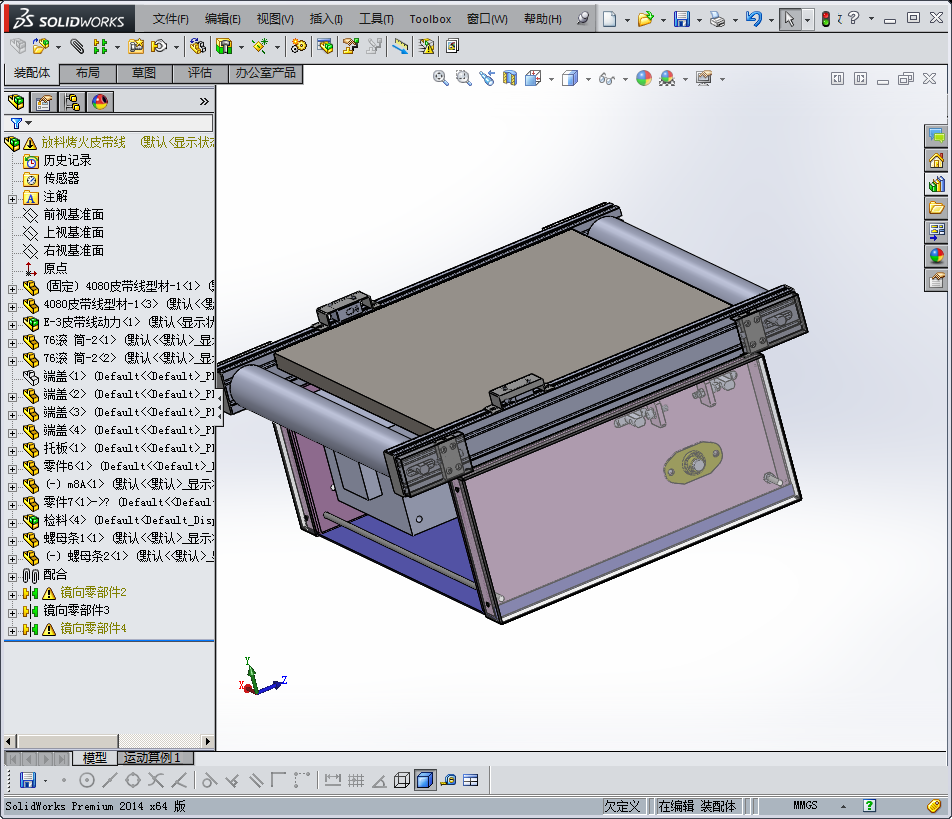Expand 注解 annotations tree node
This screenshot has width=952, height=819.
tap(12, 199)
